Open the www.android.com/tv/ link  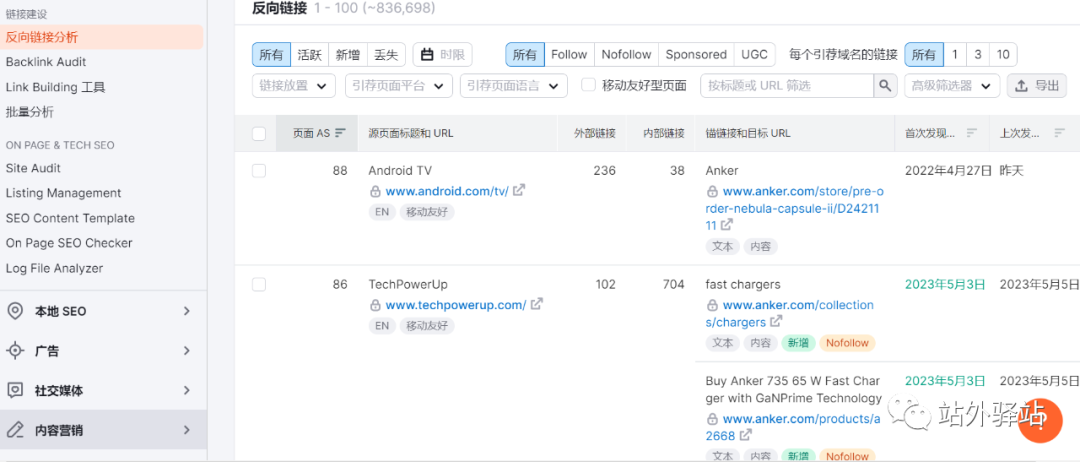tap(447, 191)
